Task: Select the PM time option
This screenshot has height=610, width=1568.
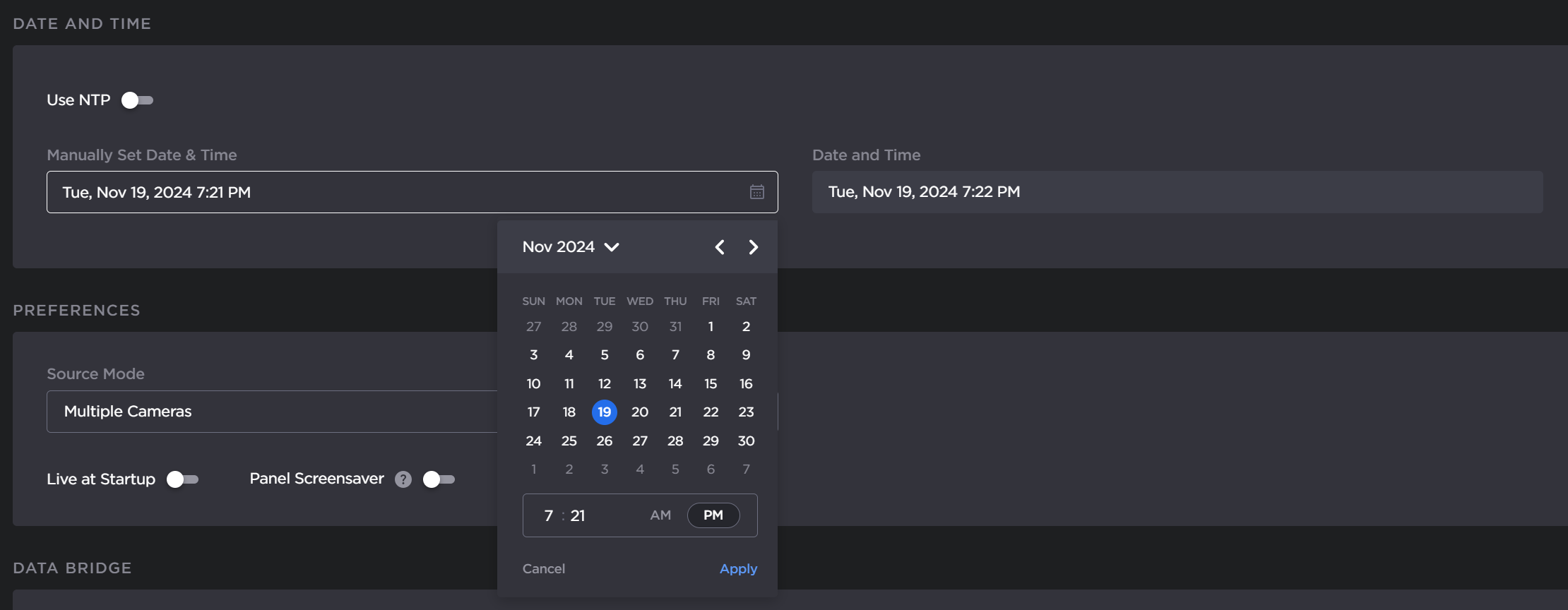Action: 713,515
